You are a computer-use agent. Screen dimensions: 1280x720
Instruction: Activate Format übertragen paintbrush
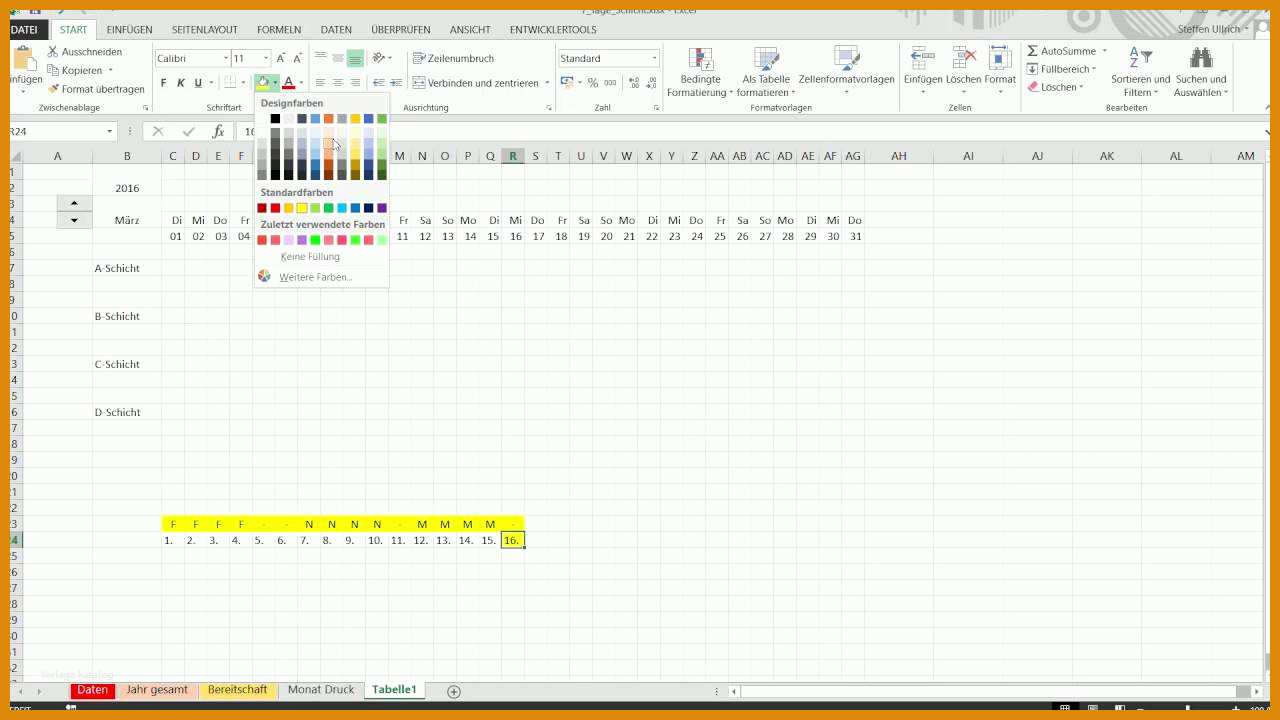(x=53, y=89)
